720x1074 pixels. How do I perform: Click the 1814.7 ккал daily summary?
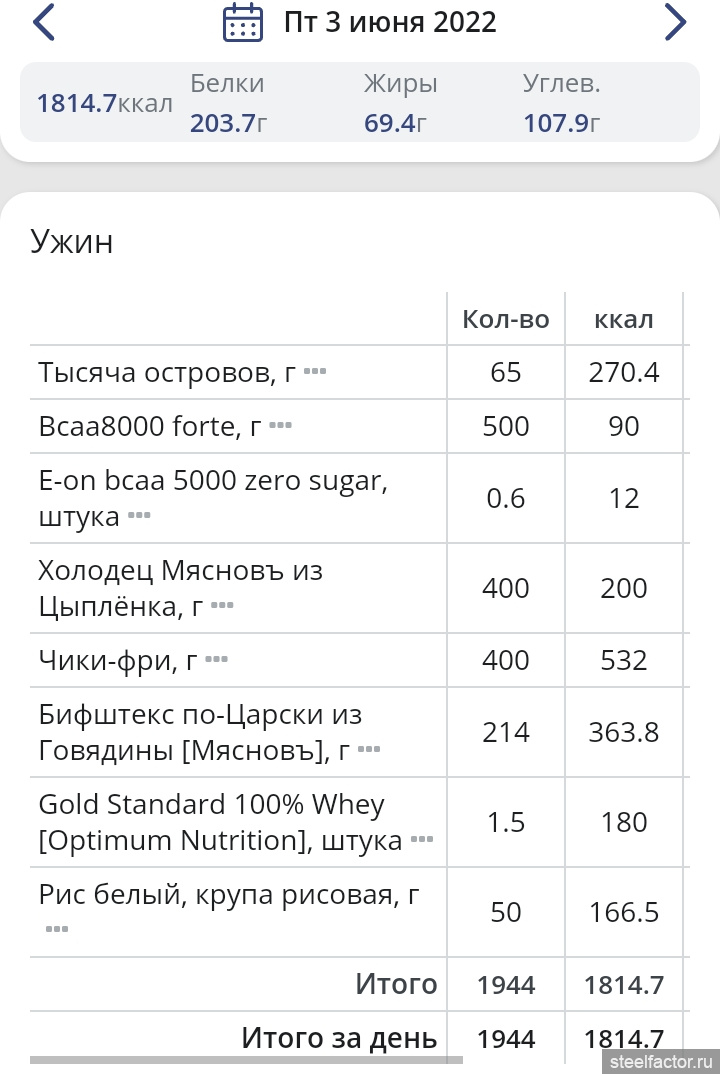[x=104, y=103]
